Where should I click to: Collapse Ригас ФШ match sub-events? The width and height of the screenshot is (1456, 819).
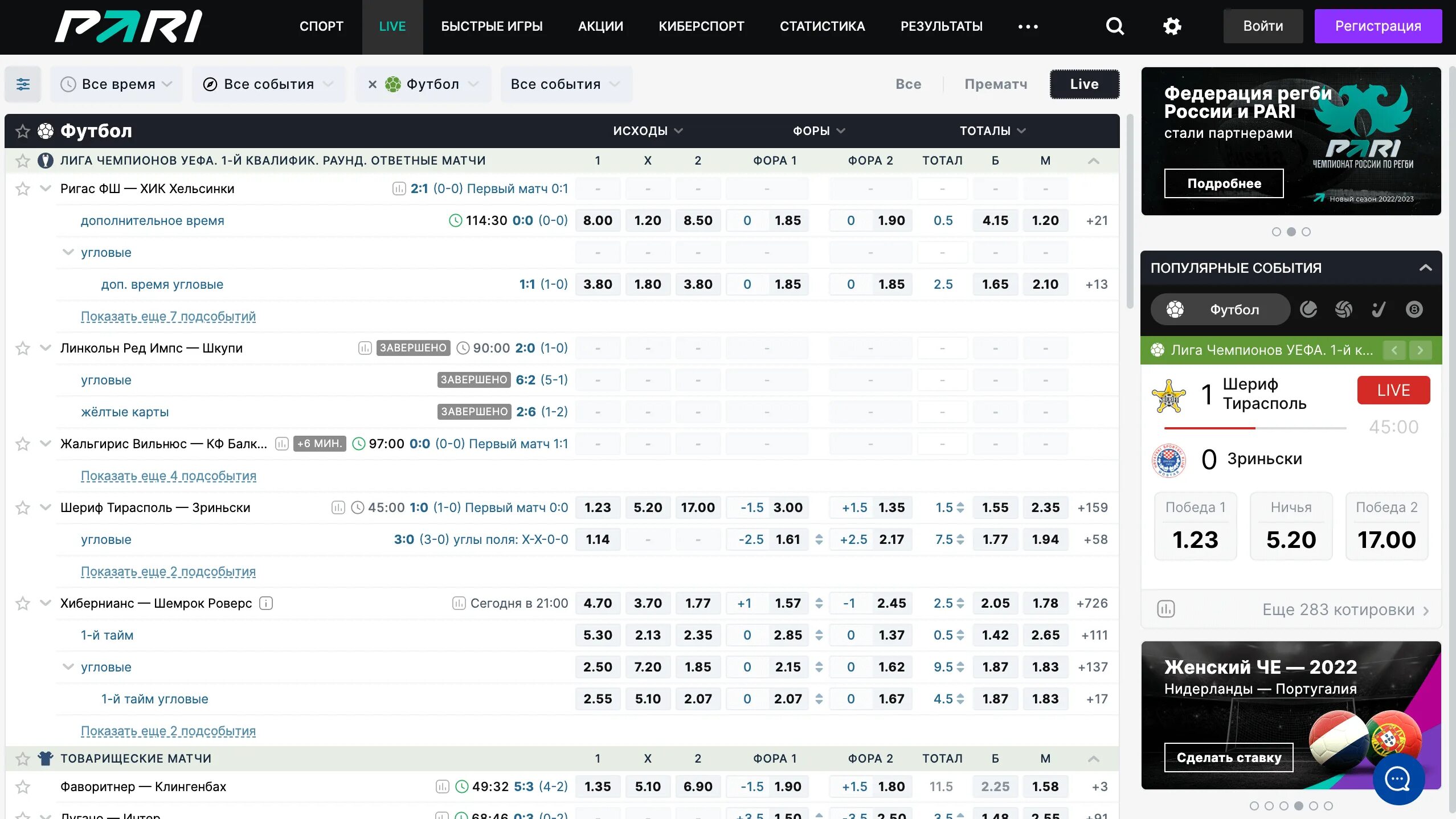point(46,189)
